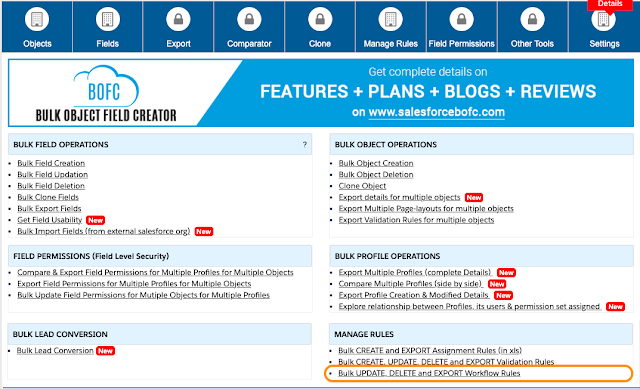640x389 pixels.
Task: Open Bulk Clone Fields link
Action: point(48,198)
